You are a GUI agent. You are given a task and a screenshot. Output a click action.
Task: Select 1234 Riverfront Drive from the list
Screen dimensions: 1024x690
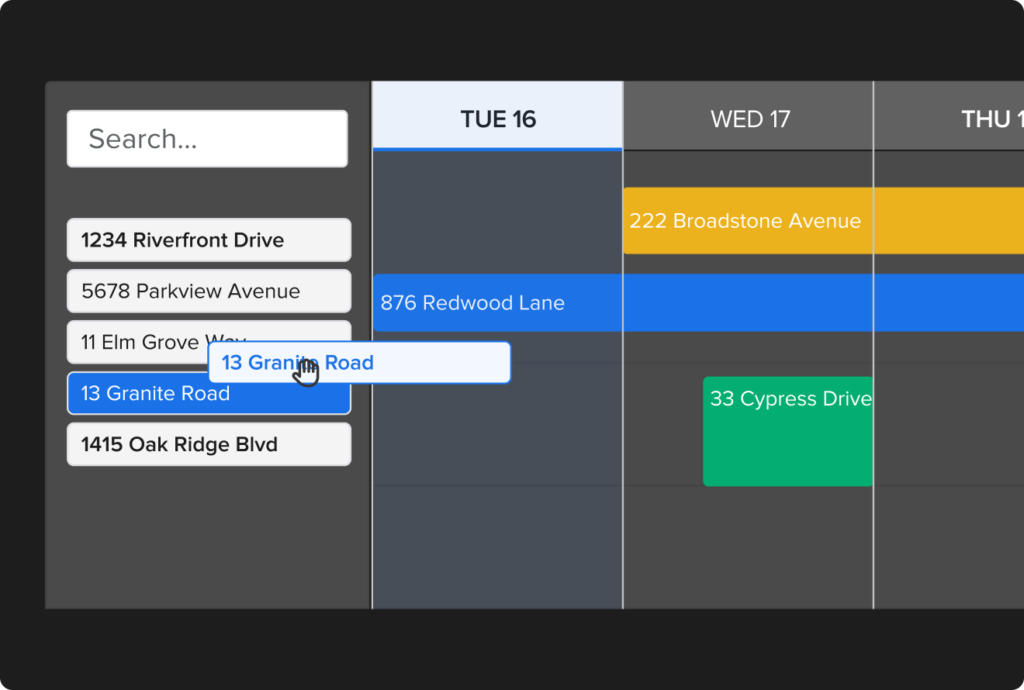coord(208,240)
